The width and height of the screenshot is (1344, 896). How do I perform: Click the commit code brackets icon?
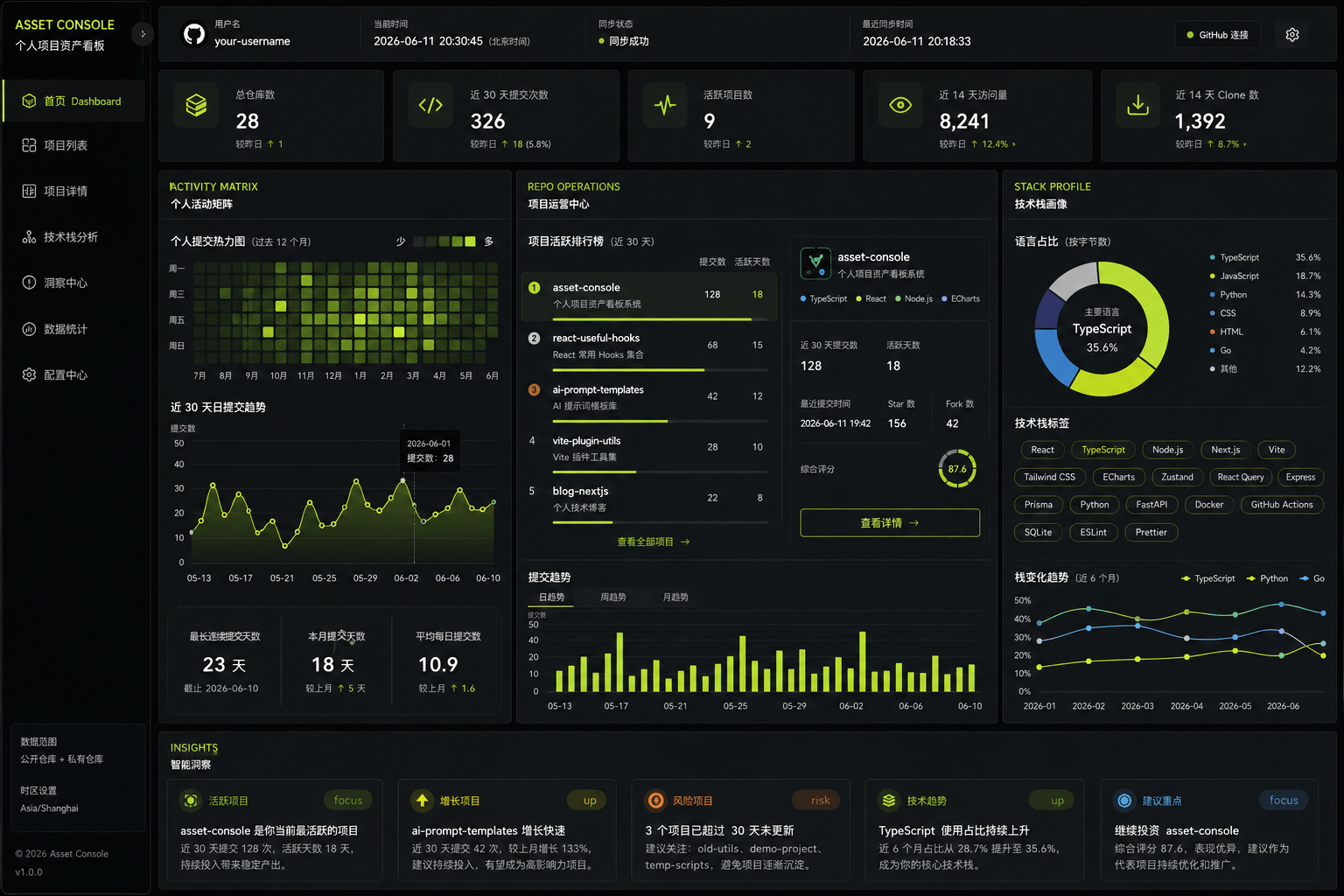430,105
